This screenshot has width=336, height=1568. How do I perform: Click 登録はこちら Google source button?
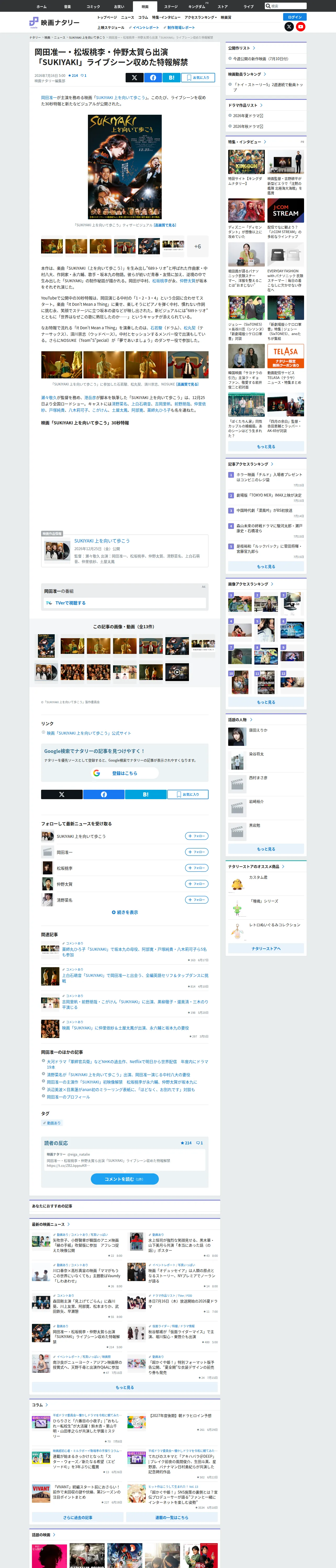[125, 773]
